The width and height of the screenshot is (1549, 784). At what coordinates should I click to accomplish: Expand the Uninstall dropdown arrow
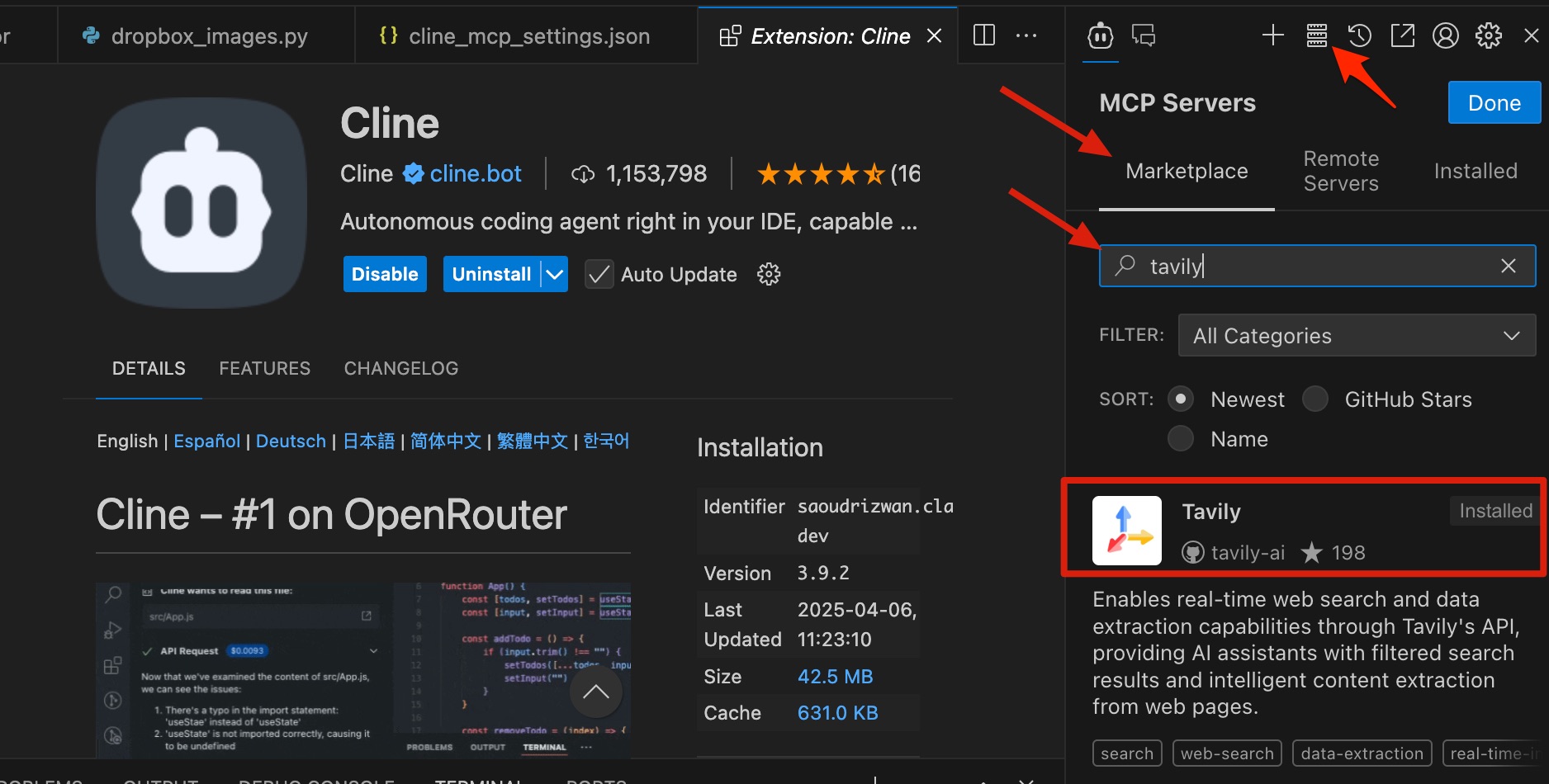556,274
